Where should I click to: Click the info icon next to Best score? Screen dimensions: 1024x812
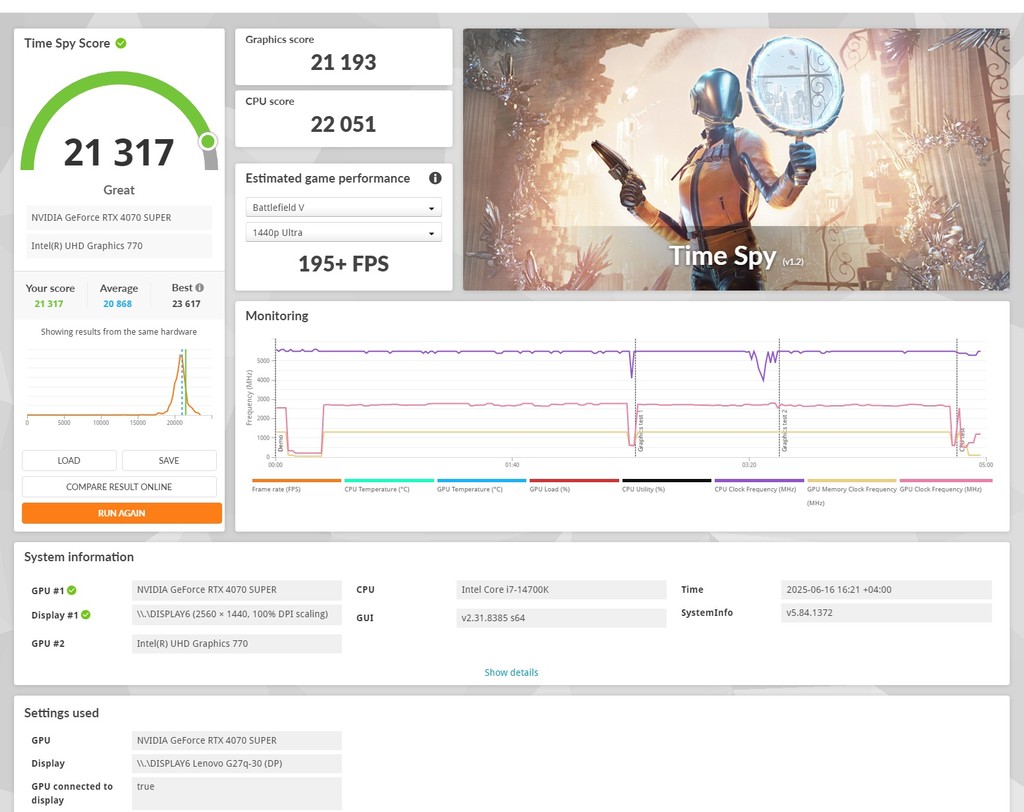[x=200, y=287]
